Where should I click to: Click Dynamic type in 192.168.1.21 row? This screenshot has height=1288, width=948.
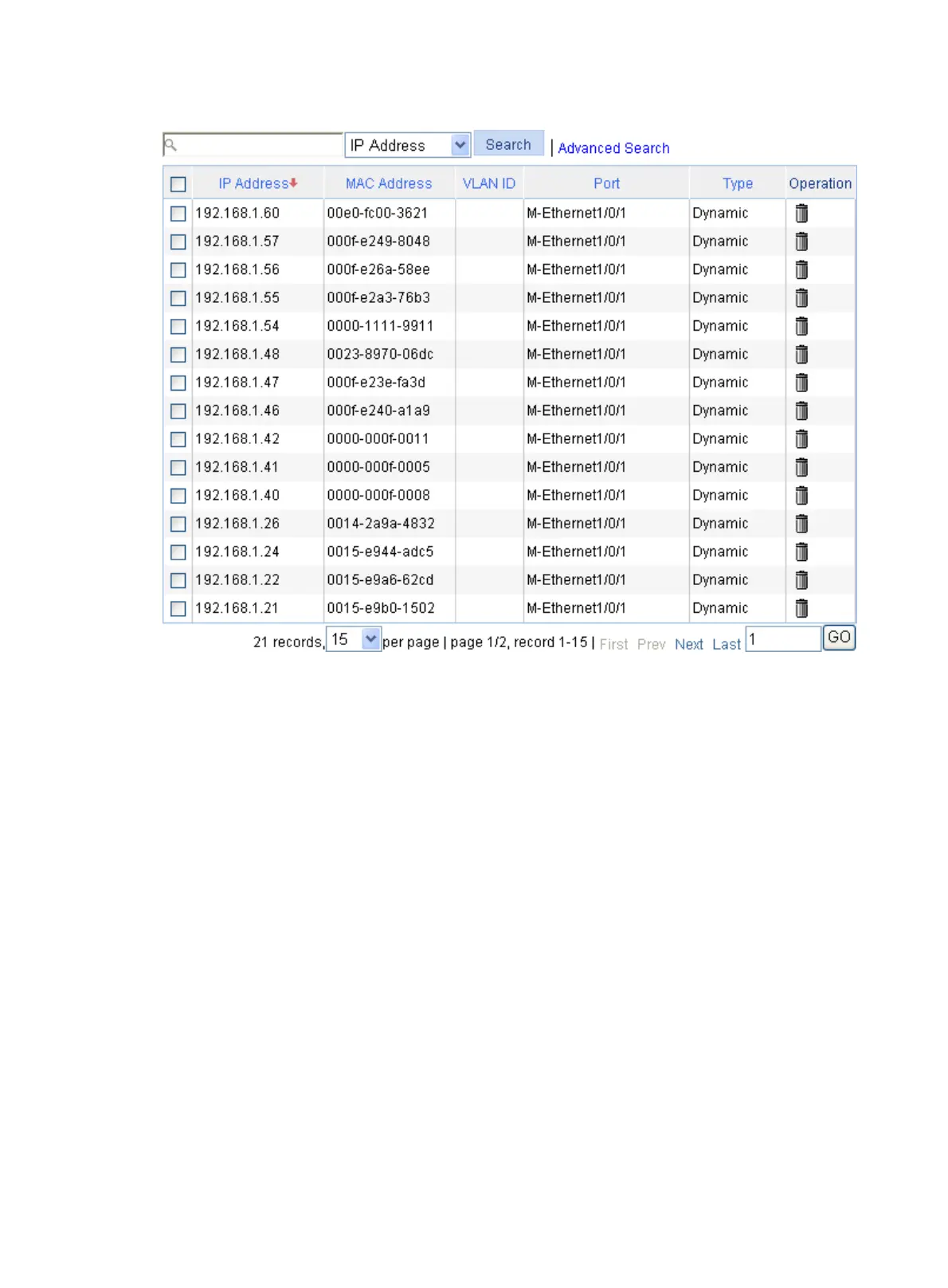[720, 608]
